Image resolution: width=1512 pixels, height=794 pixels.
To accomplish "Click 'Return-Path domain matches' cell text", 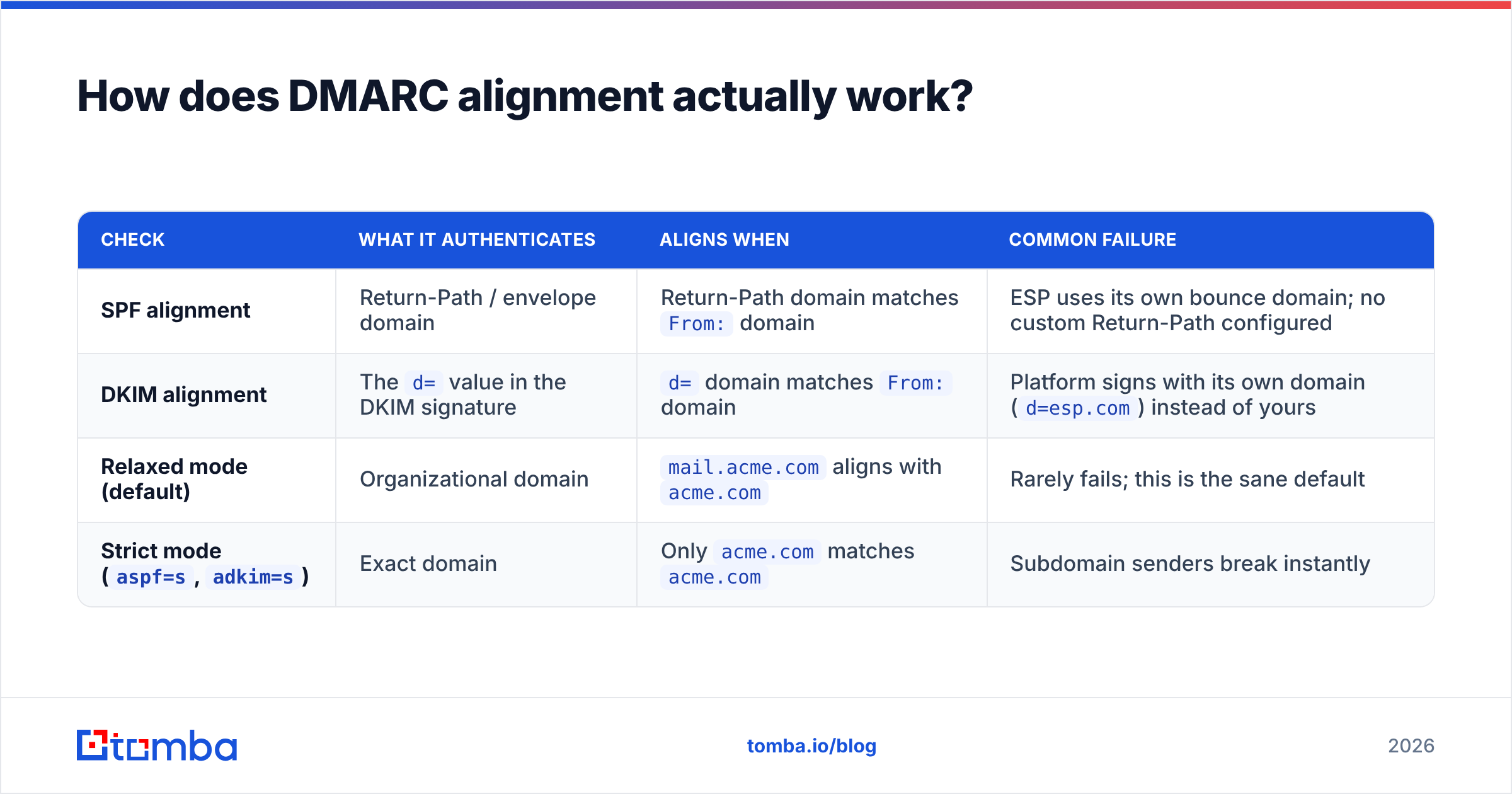I will click(x=810, y=298).
